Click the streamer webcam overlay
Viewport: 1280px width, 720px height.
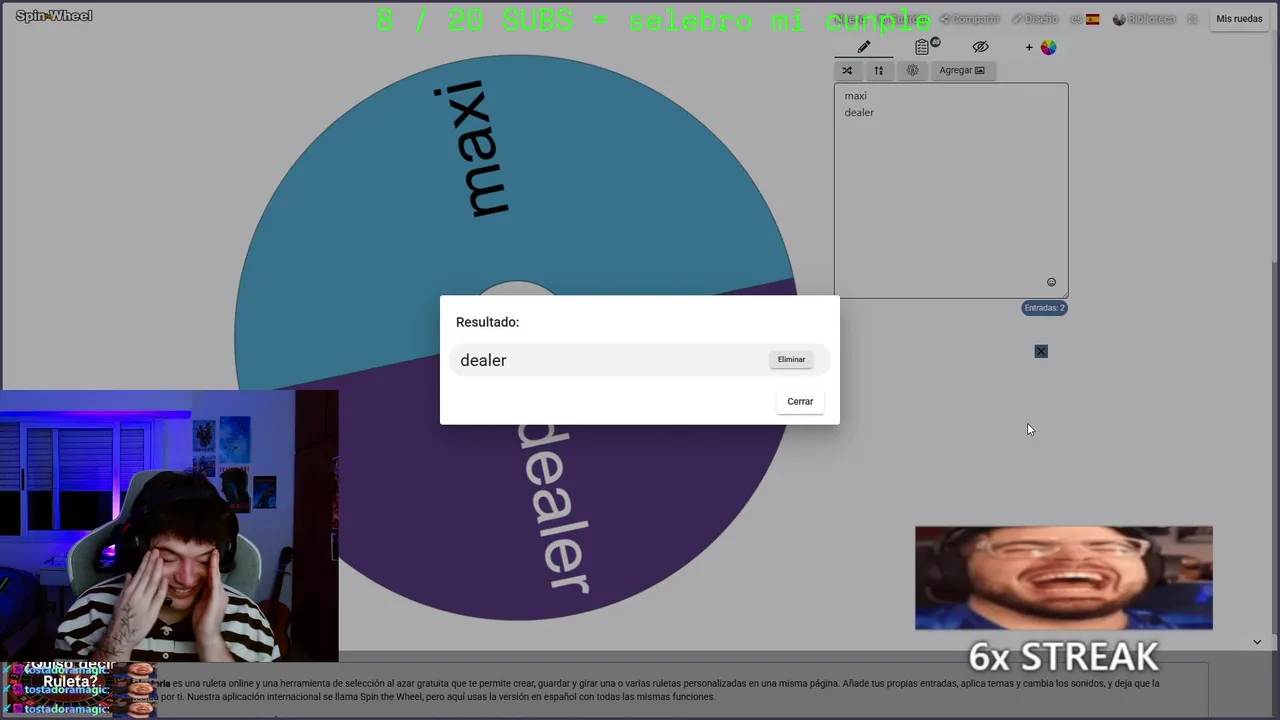coord(169,526)
